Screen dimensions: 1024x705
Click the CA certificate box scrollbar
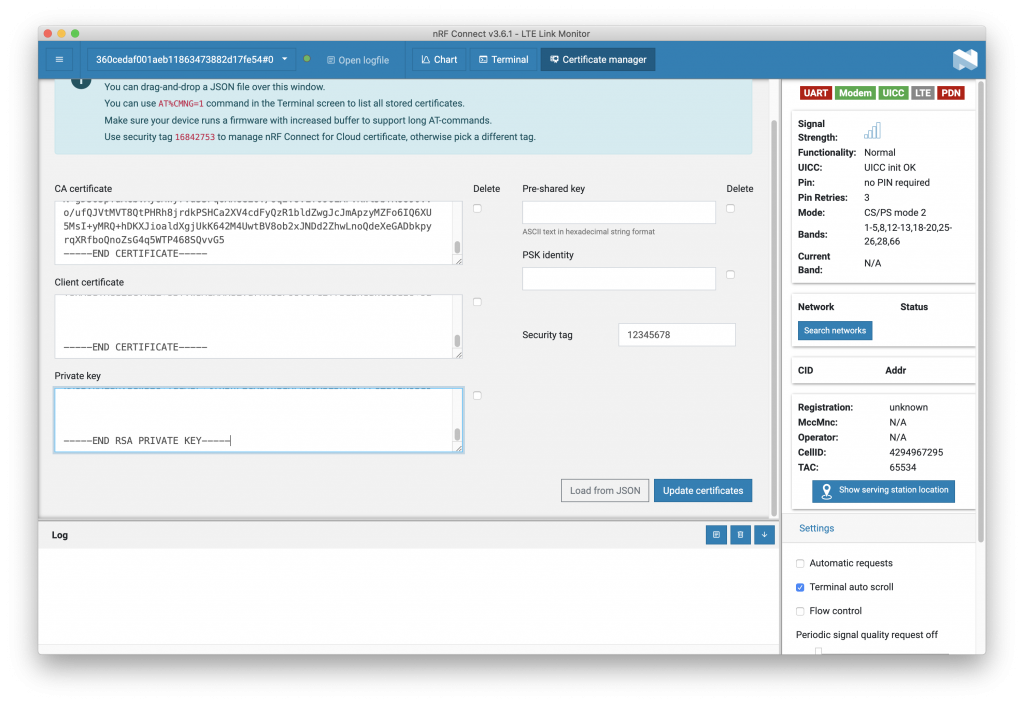click(x=457, y=247)
